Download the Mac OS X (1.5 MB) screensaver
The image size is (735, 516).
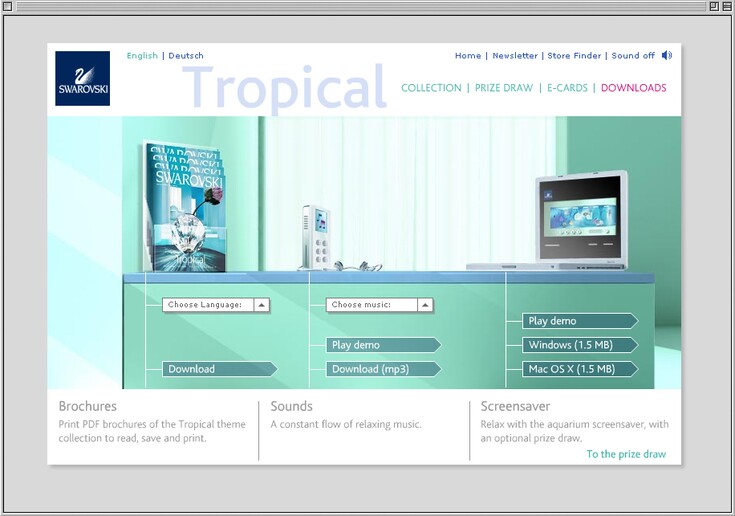pos(580,369)
